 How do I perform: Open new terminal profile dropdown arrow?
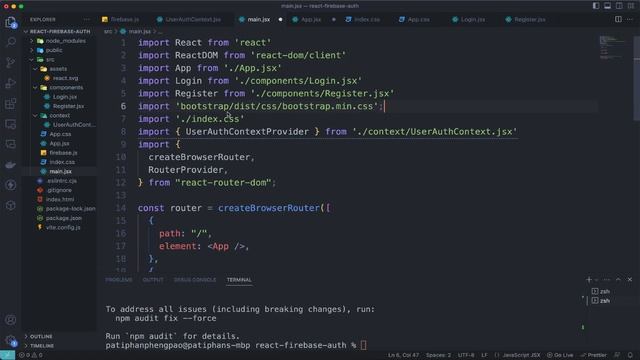point(597,280)
